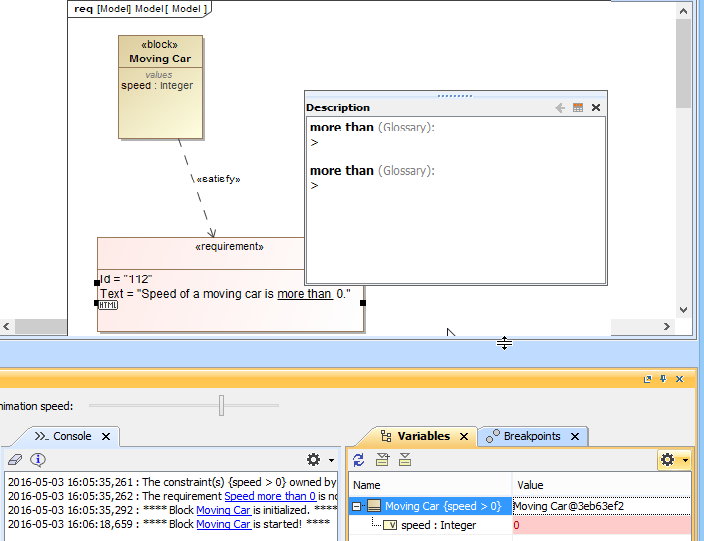Click the export icon beside Variables refresh
Screen dimensions: 704x541
pos(382,460)
